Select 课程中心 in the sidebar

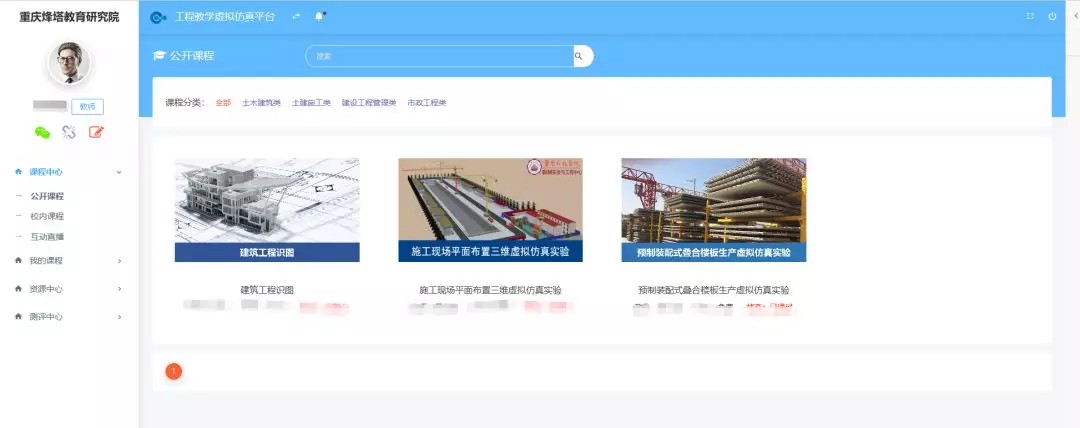tap(45, 172)
